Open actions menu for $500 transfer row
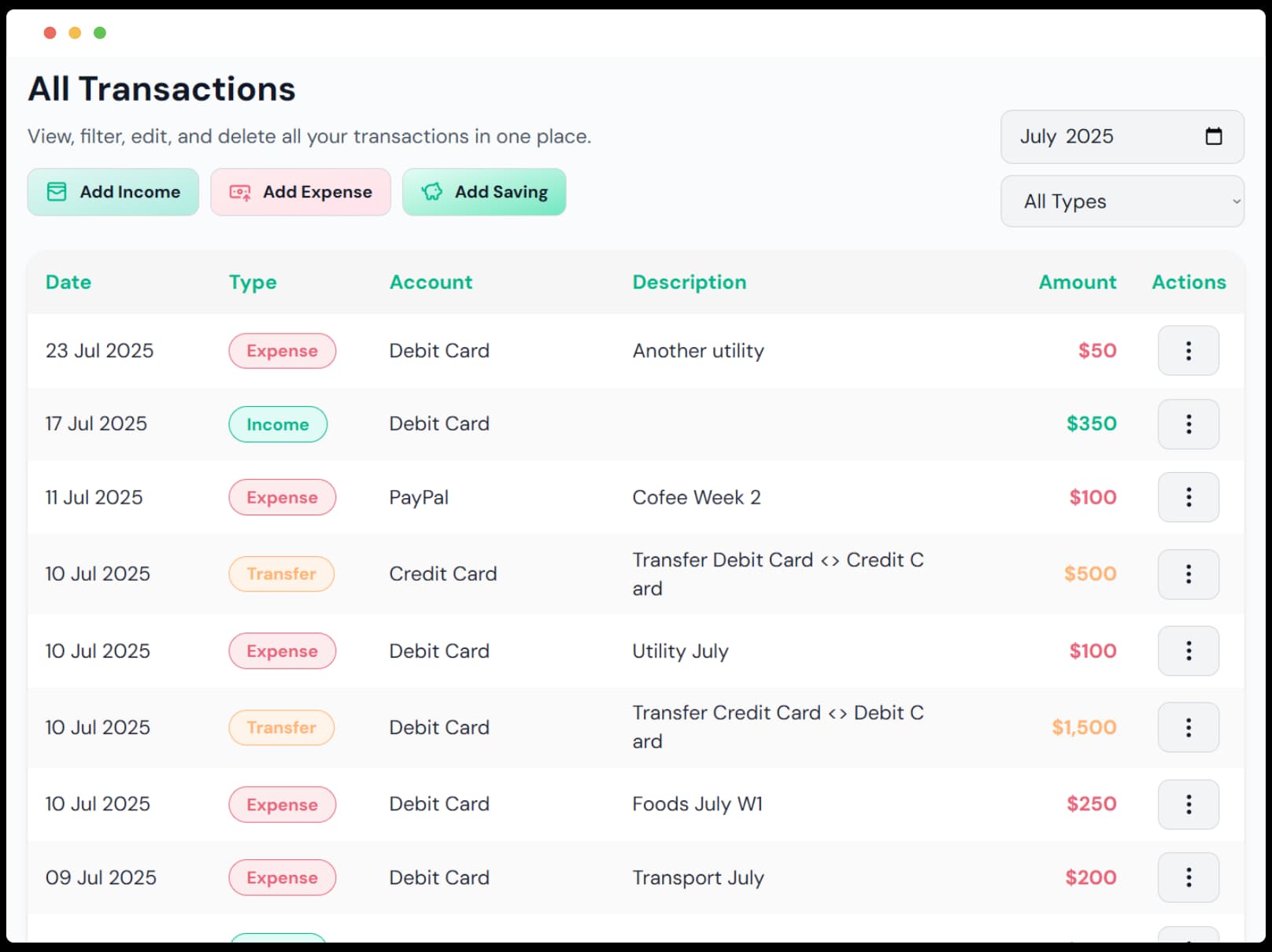 point(1188,574)
